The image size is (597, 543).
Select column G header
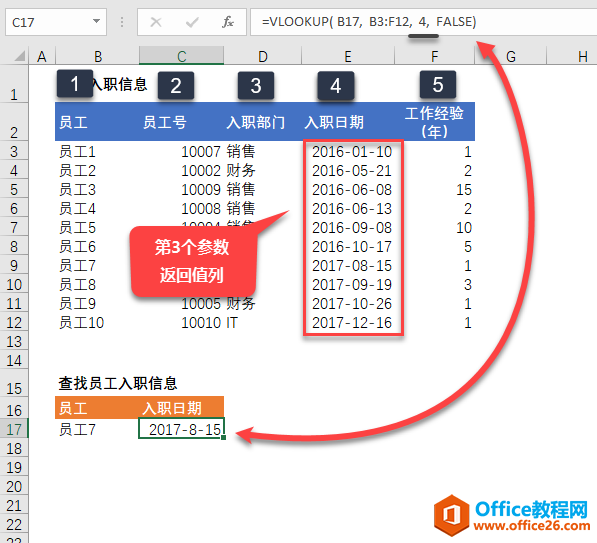coord(511,56)
